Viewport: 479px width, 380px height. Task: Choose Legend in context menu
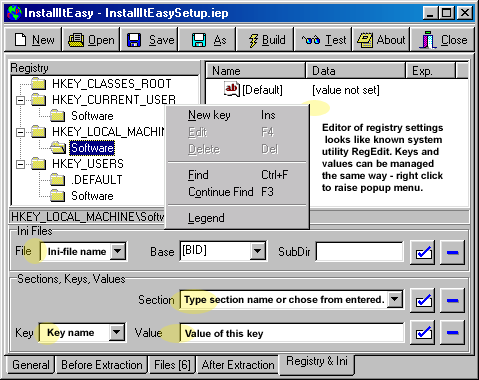coord(237,218)
